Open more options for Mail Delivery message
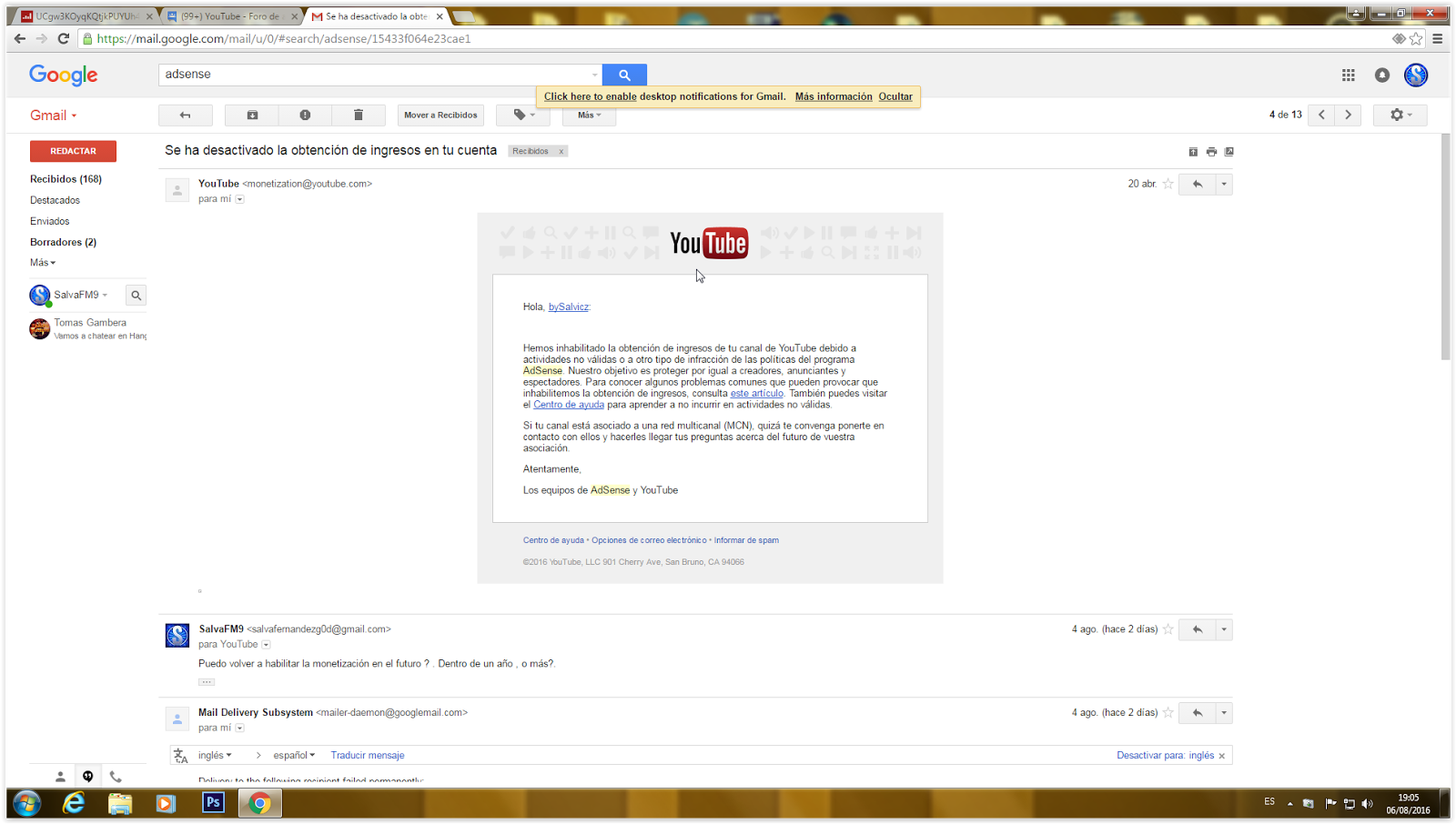Screen dimensions: 1456x824 pyautogui.click(x=1224, y=713)
